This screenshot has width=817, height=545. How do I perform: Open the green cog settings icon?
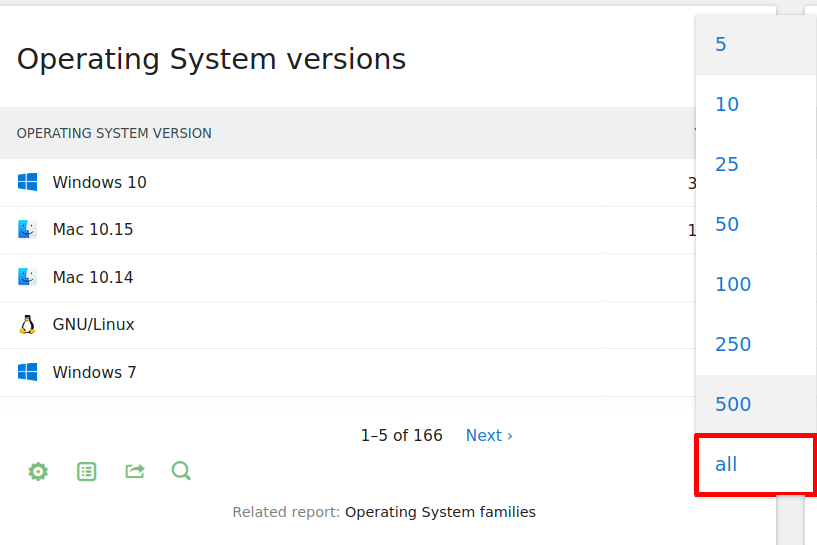(x=38, y=472)
